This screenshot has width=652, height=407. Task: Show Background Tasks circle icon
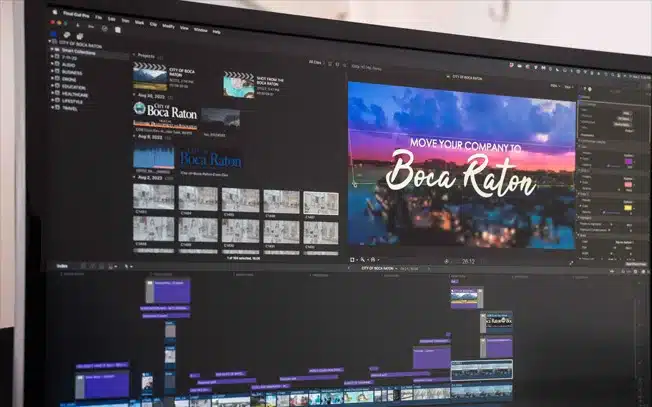105,28
